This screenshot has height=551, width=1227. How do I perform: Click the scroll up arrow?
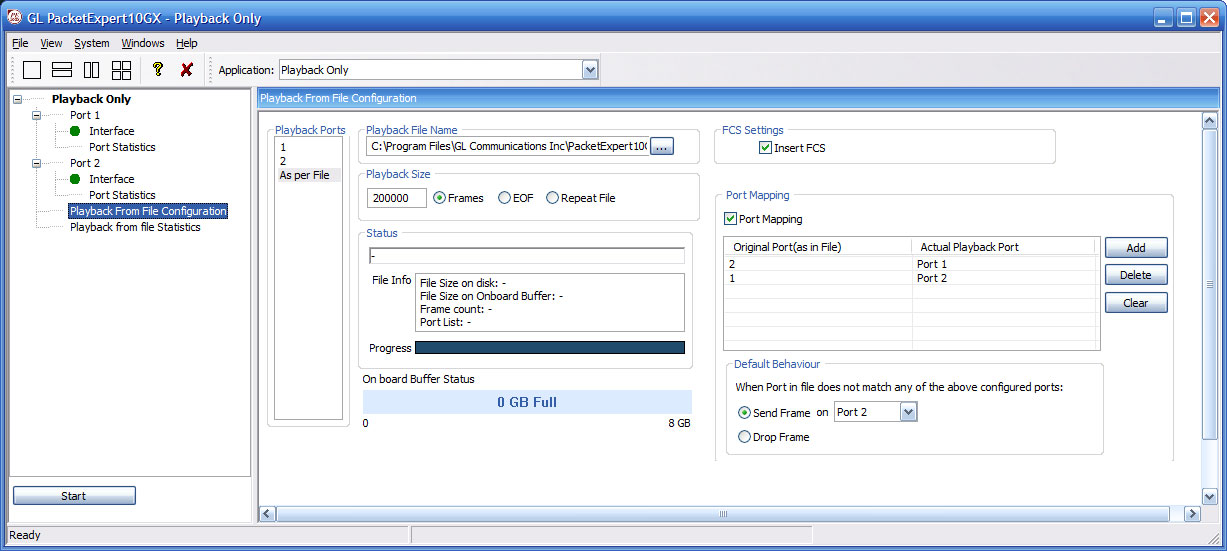1209,119
